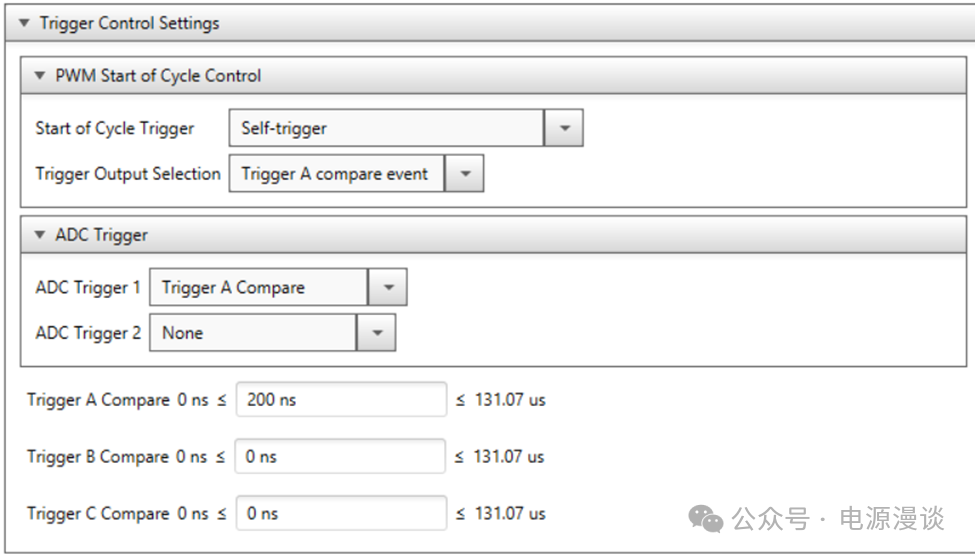The width and height of the screenshot is (975, 557).
Task: Focus the Trigger A Compare 200 ns field
Action: (x=340, y=400)
